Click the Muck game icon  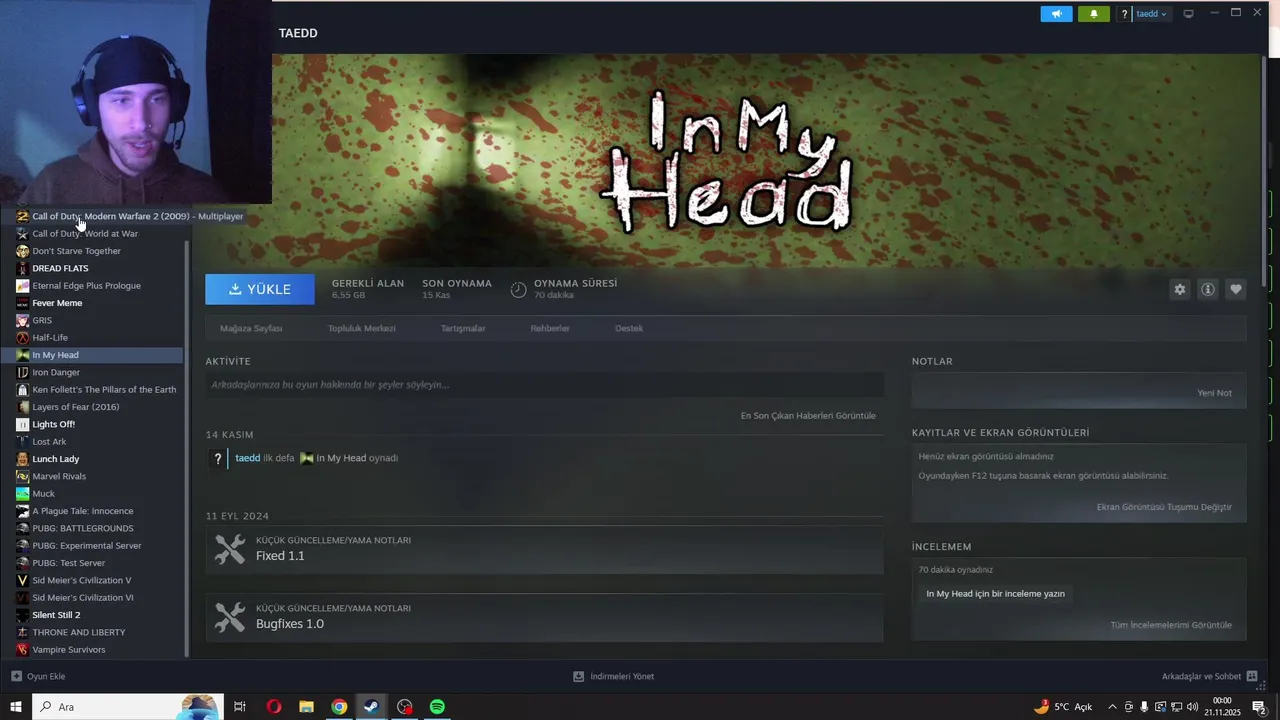point(22,494)
